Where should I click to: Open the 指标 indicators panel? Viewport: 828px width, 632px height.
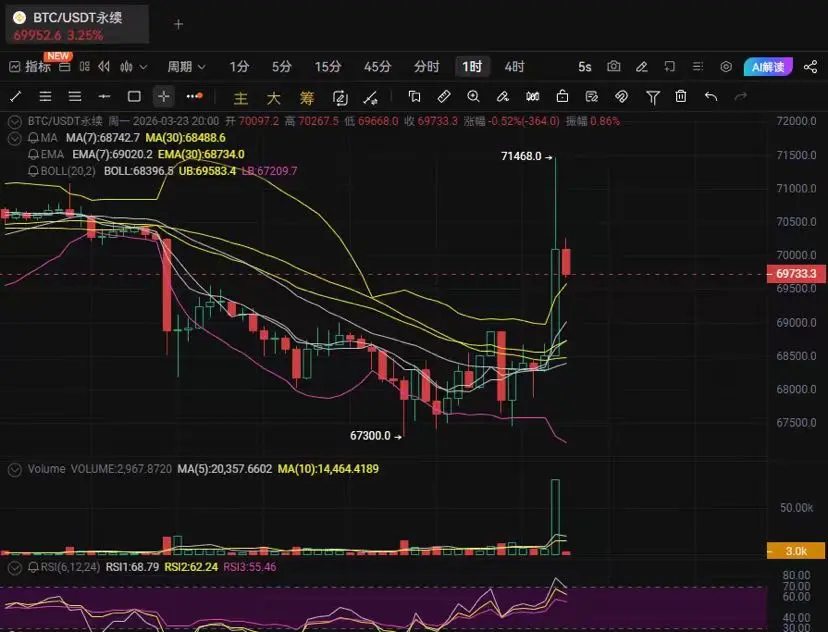tap(30, 67)
